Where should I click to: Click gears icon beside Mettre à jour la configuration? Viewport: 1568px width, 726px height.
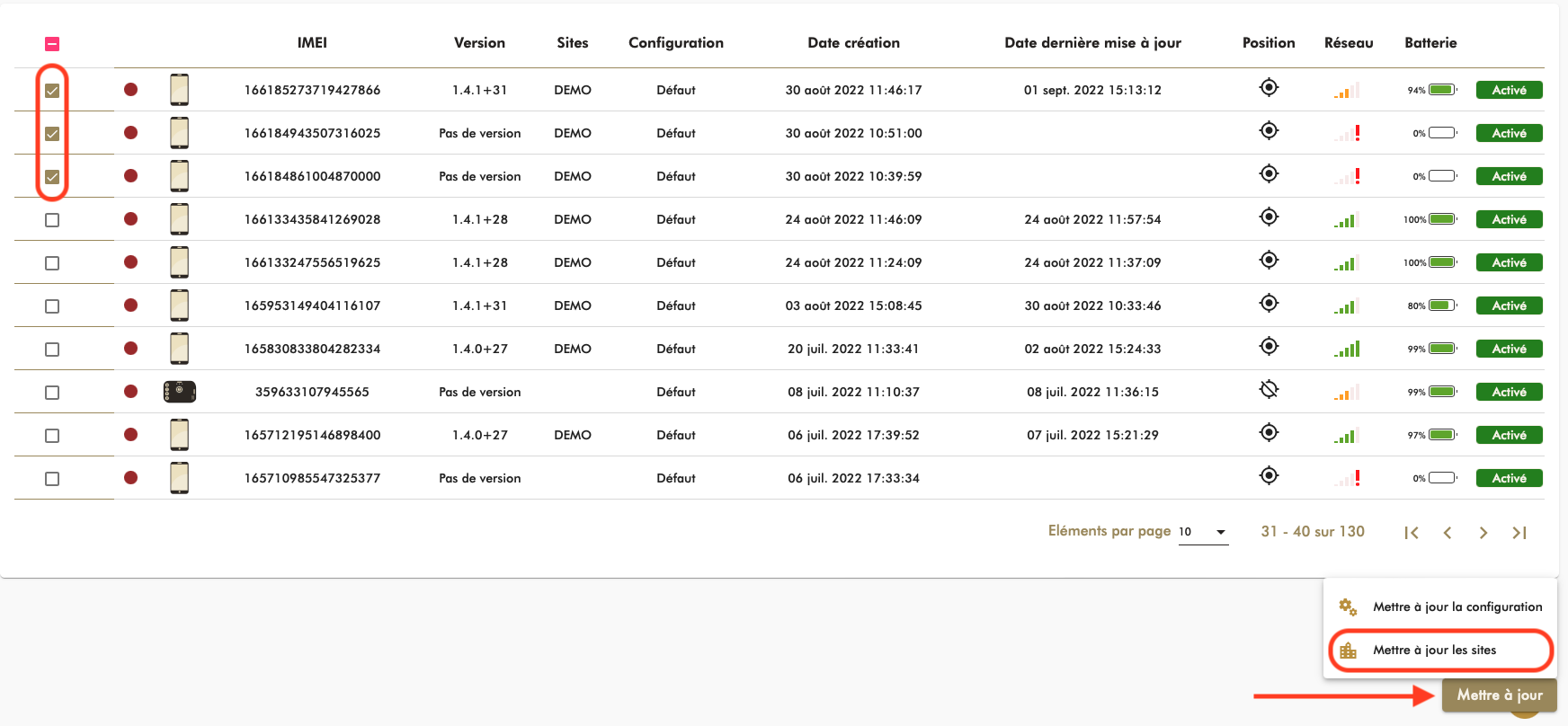click(1348, 607)
